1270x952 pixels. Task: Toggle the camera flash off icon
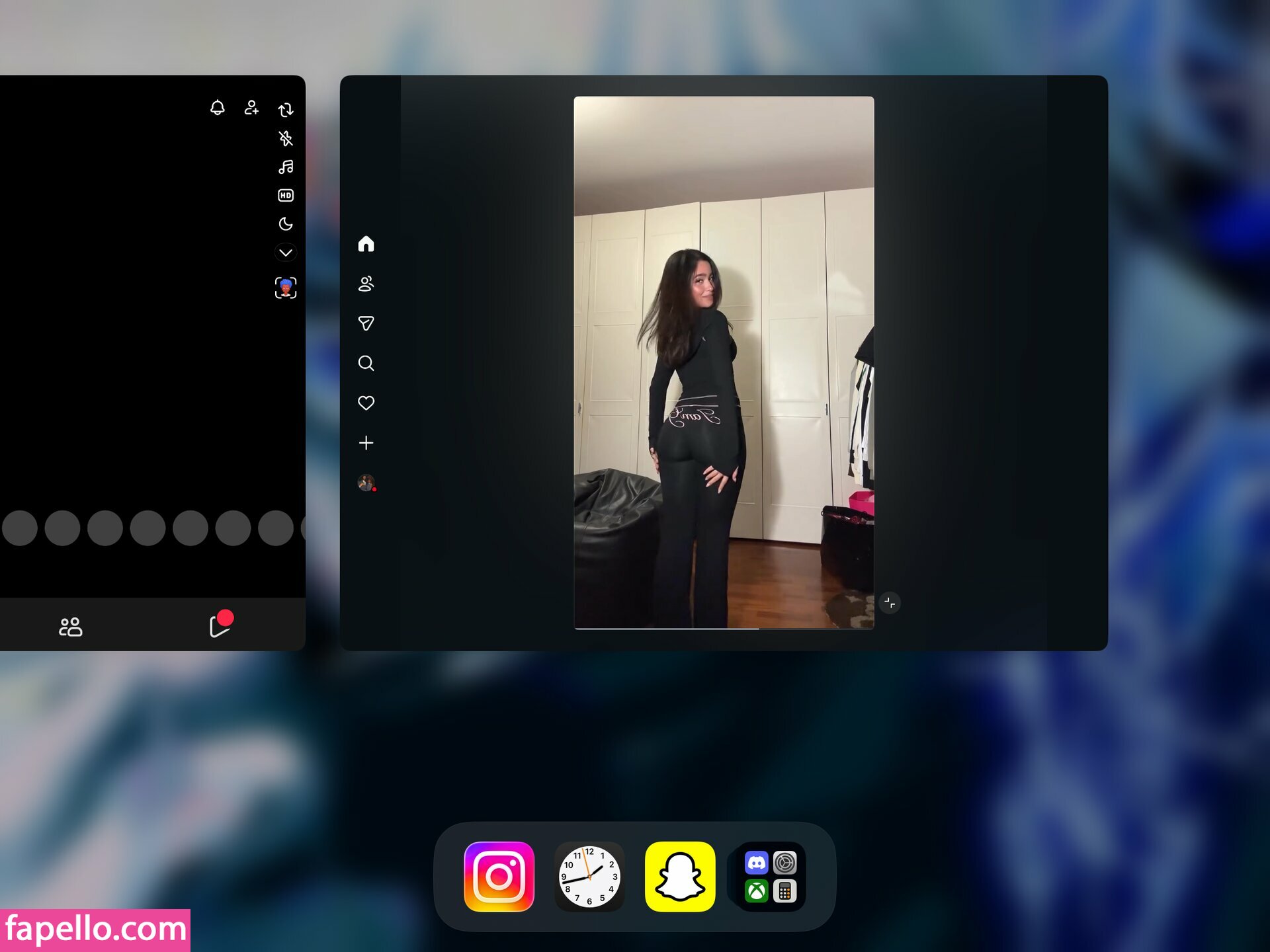click(286, 138)
